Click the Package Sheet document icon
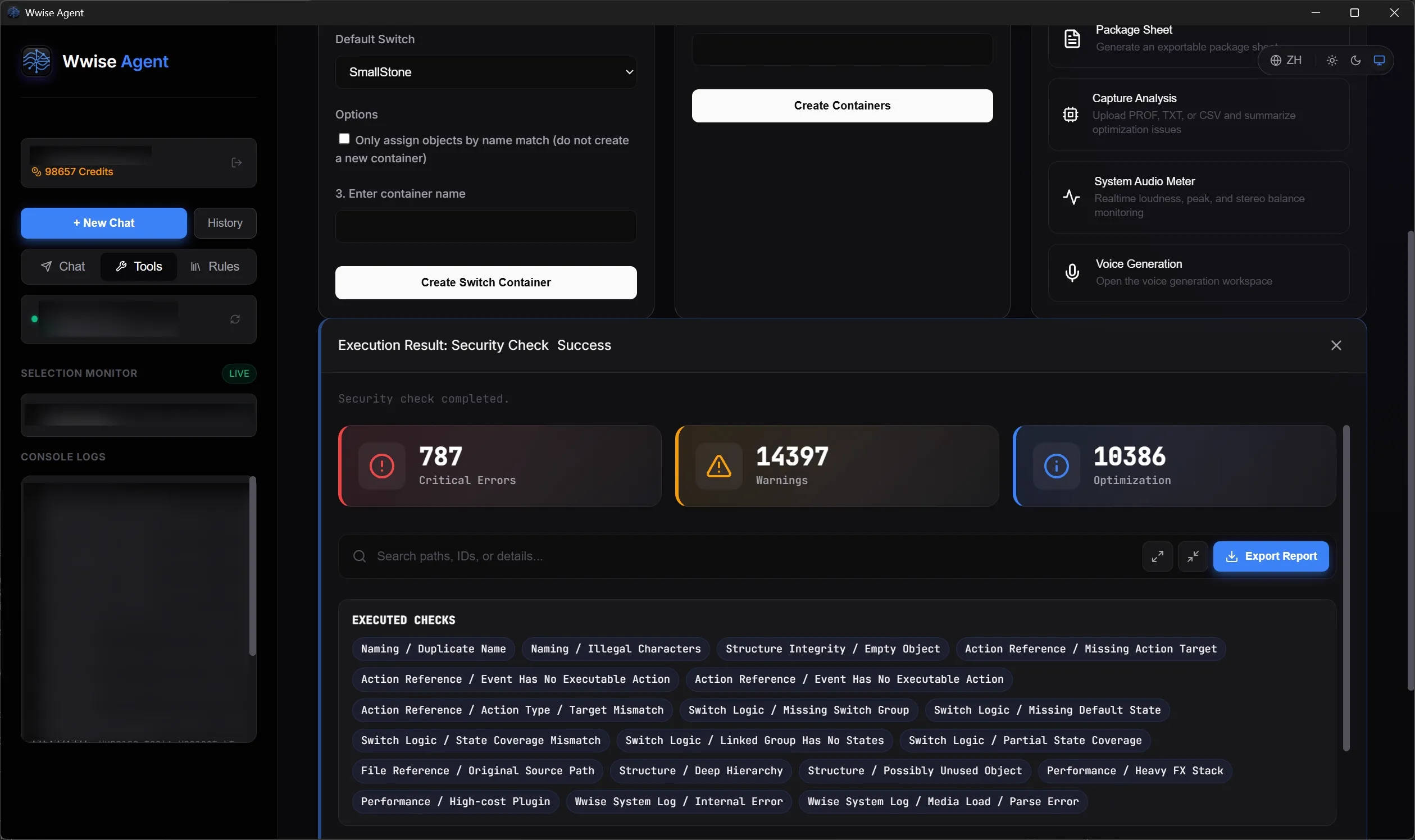The width and height of the screenshot is (1415, 840). (x=1072, y=39)
